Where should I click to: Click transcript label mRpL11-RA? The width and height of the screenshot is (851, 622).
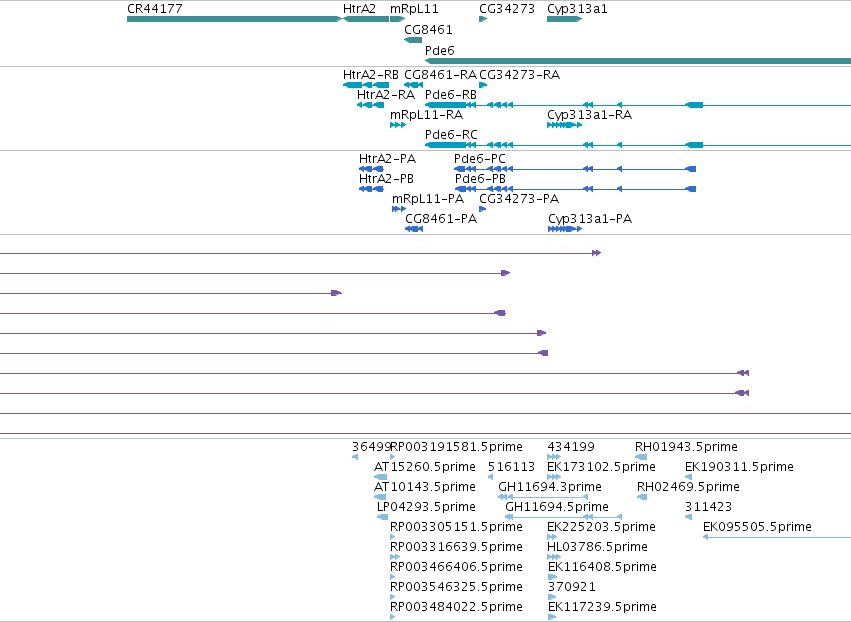(427, 115)
